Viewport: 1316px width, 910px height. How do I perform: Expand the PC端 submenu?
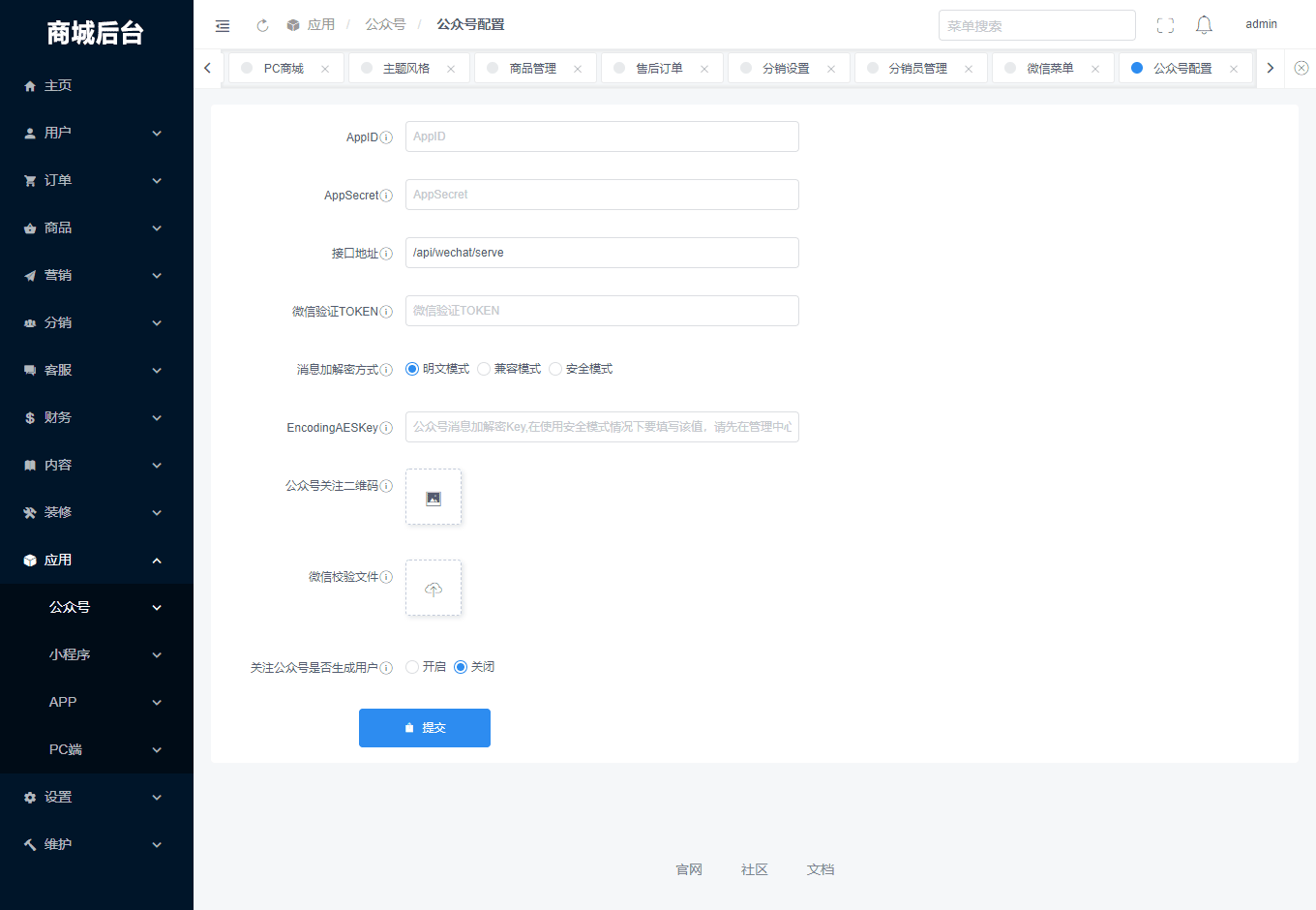pos(97,749)
